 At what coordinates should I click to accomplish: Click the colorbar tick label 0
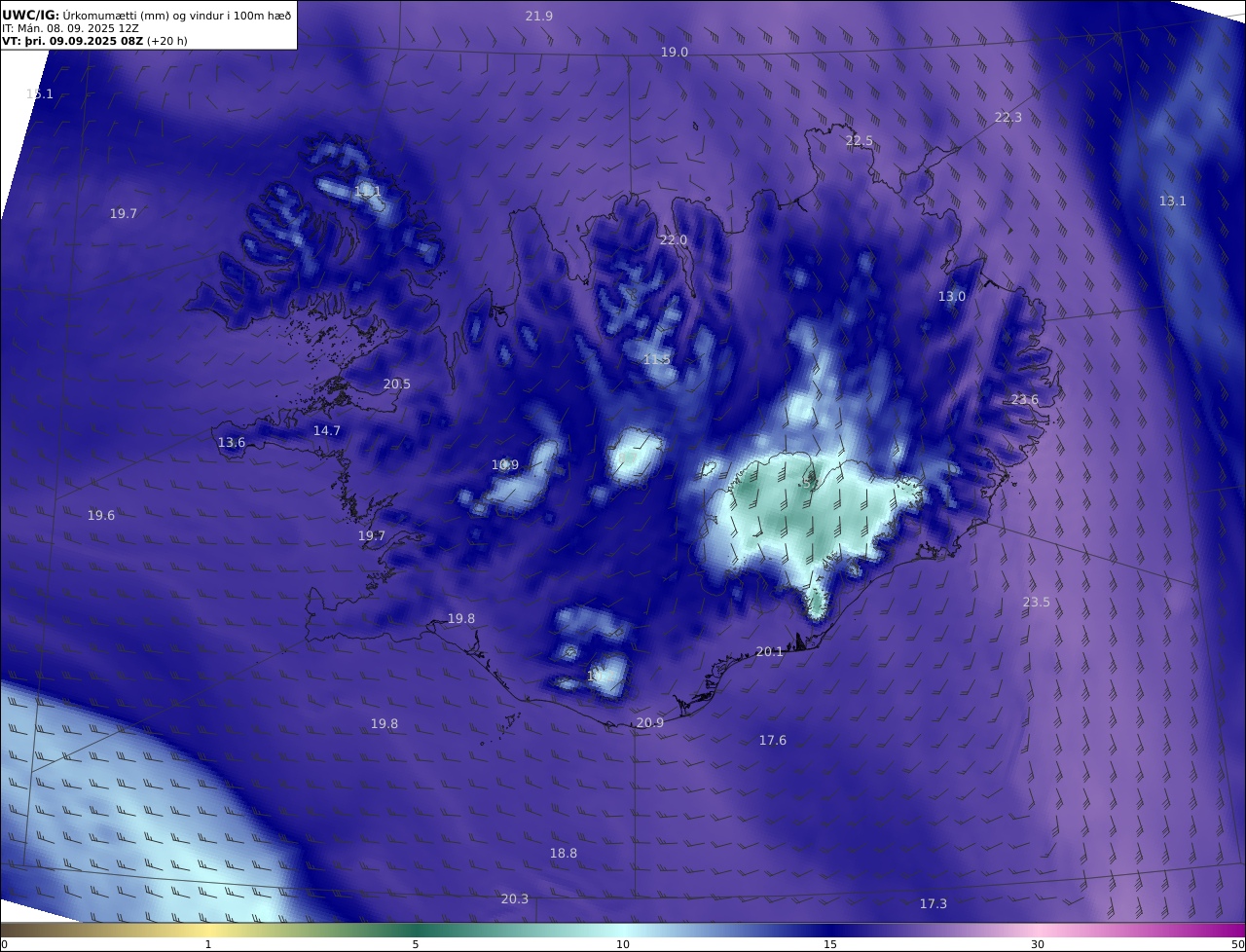click(4, 944)
